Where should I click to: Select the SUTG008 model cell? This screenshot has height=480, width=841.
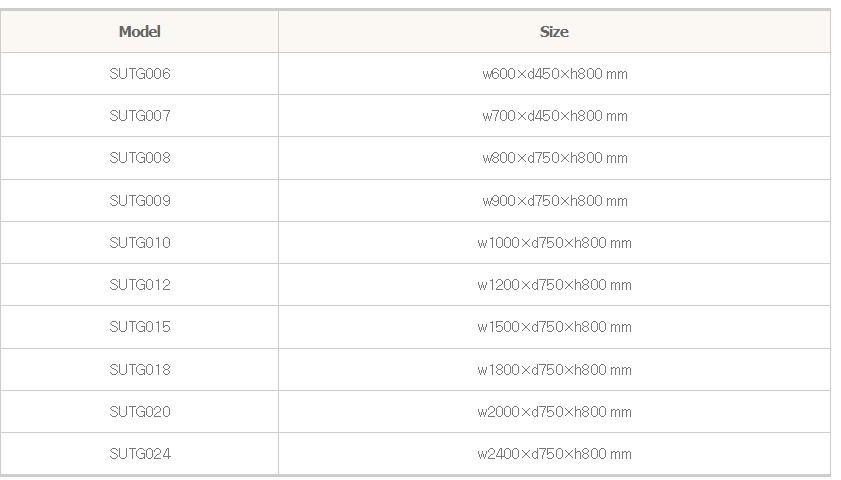pyautogui.click(x=140, y=158)
